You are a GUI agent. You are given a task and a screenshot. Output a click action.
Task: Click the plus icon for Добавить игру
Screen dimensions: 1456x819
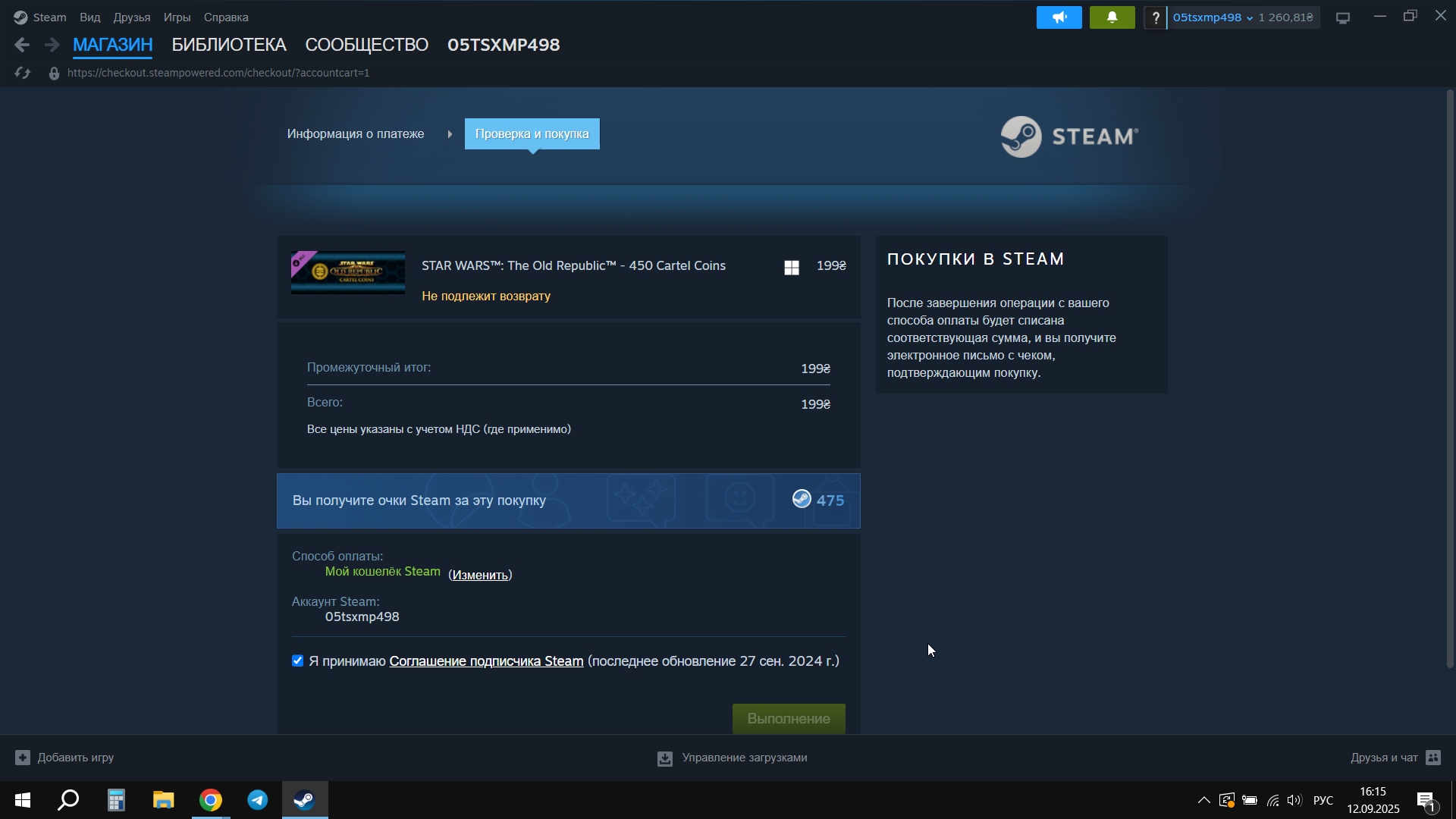pyautogui.click(x=23, y=758)
